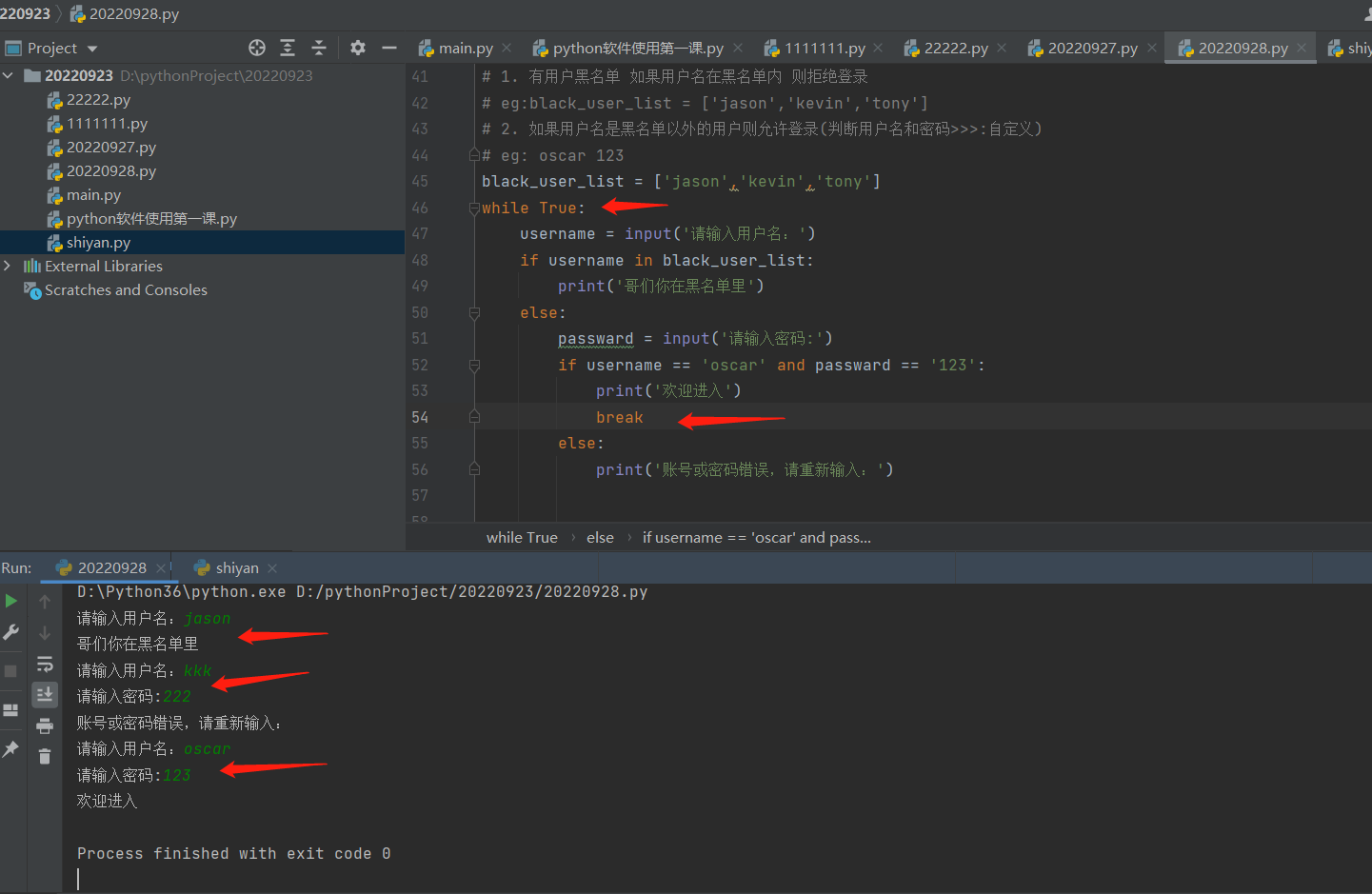Select 1111111.py in project tree
Screen dimensions: 1372x894
pyautogui.click(x=107, y=123)
